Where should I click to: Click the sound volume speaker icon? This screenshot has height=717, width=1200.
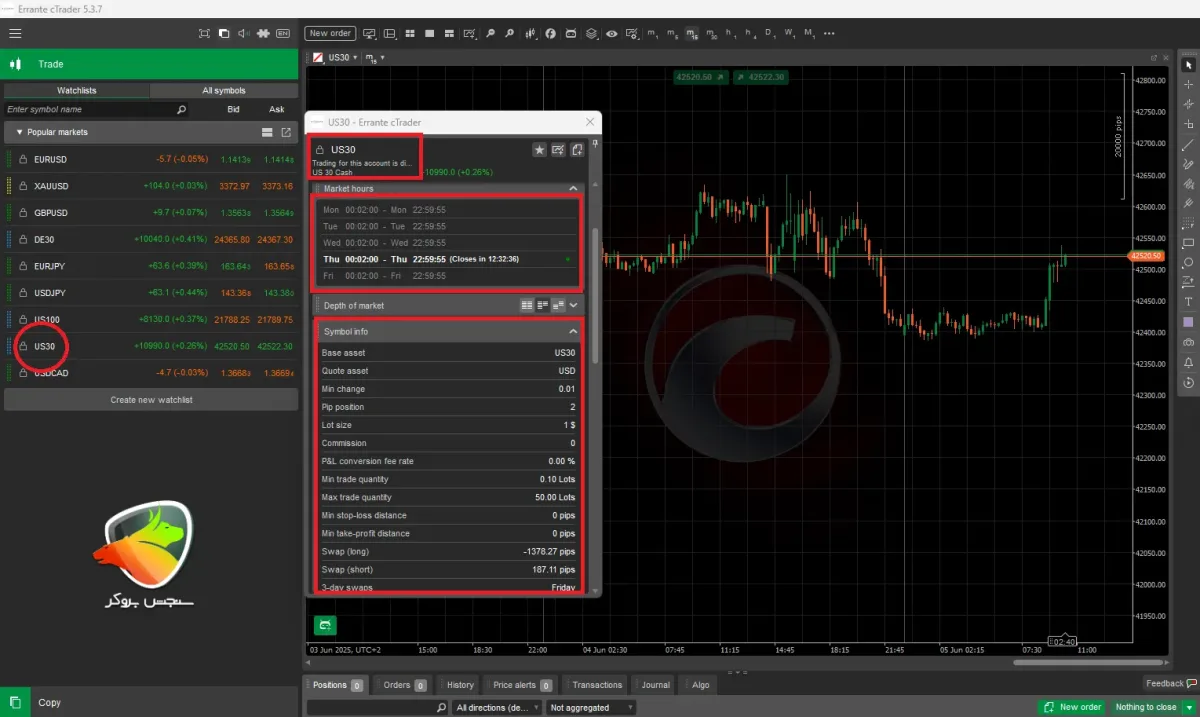point(243,33)
